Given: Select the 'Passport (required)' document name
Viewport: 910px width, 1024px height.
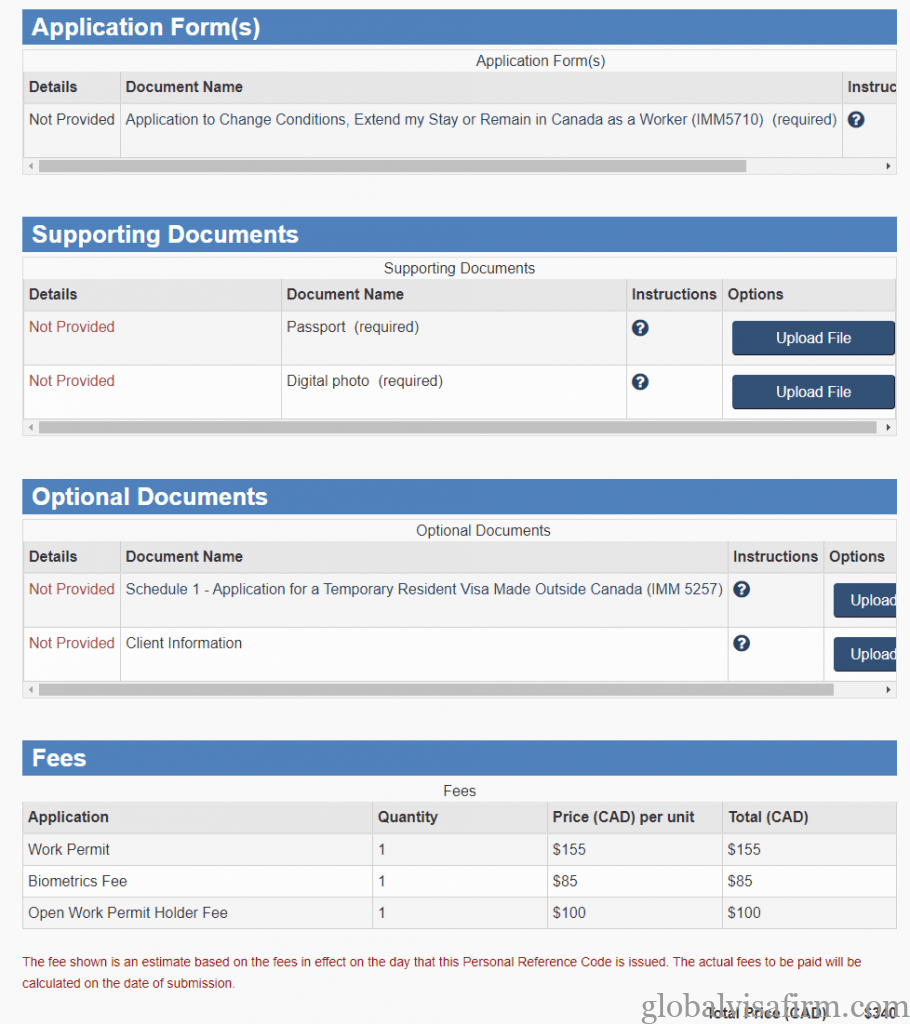Looking at the screenshot, I should coord(353,327).
